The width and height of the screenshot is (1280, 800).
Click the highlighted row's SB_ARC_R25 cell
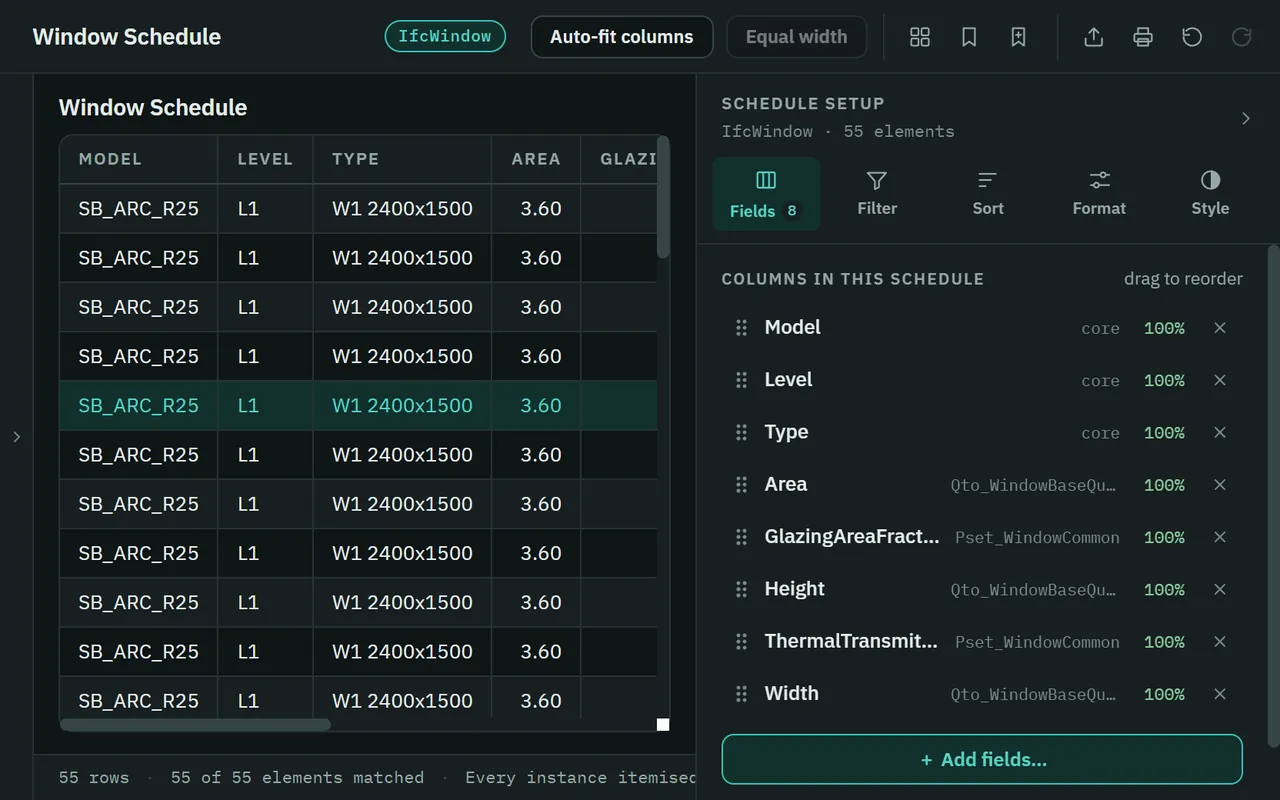pyautogui.click(x=139, y=406)
